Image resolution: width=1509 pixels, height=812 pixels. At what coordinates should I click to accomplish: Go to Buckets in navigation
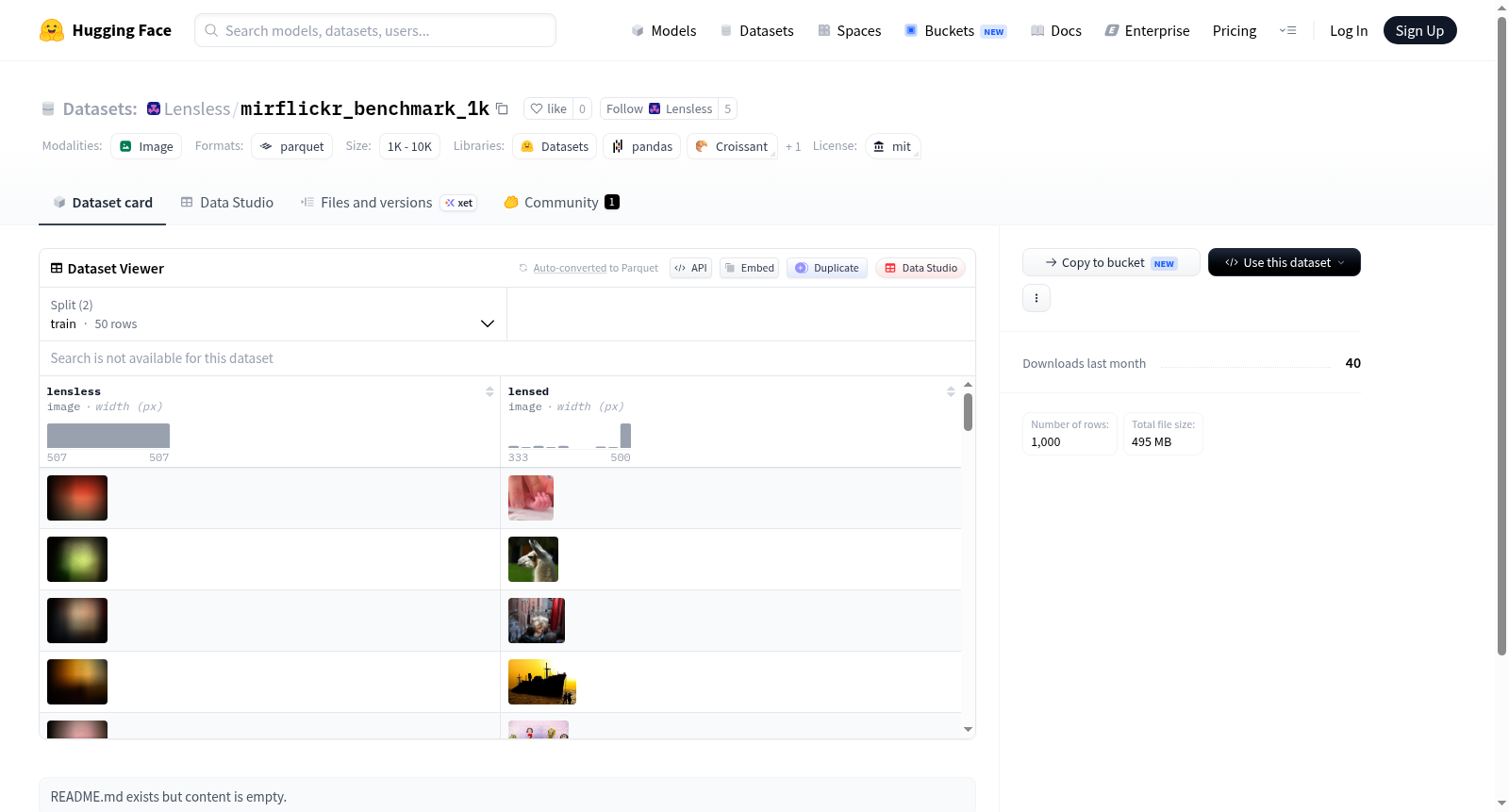pyautogui.click(x=955, y=30)
